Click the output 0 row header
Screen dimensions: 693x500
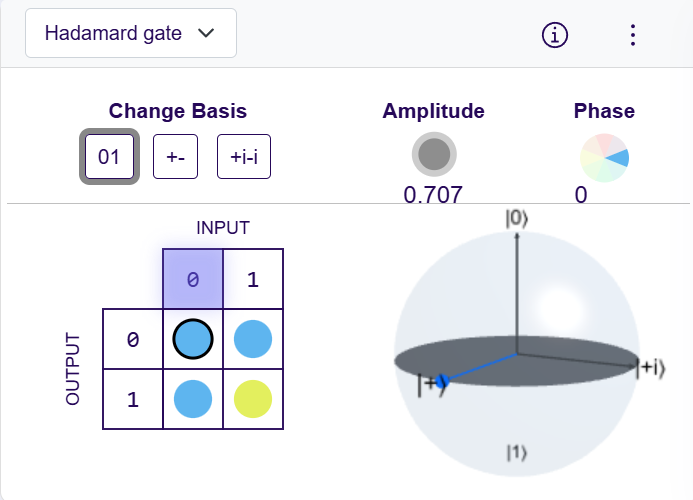[133, 340]
